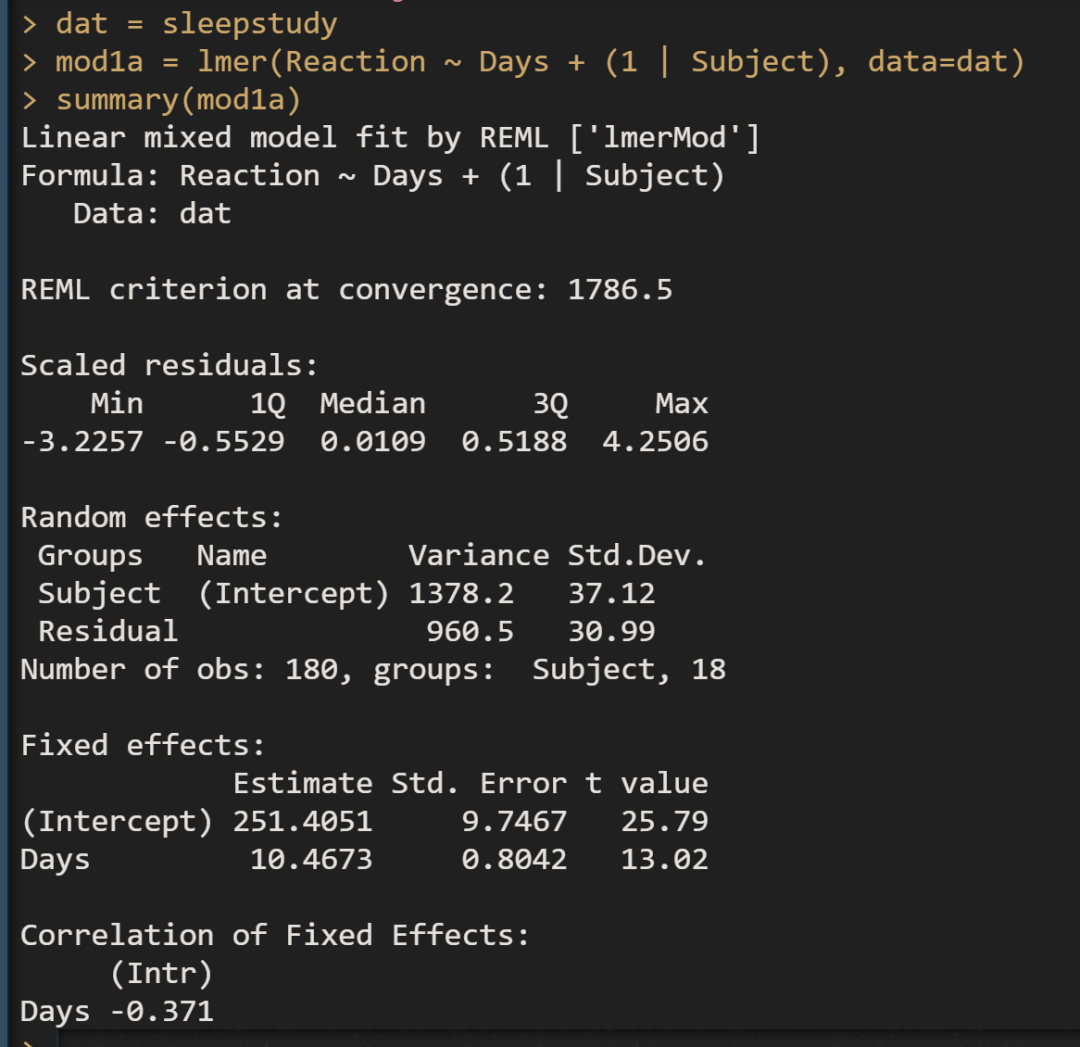Click the 'dat = sleepstudy' command line
1080x1047 pixels.
[196, 23]
